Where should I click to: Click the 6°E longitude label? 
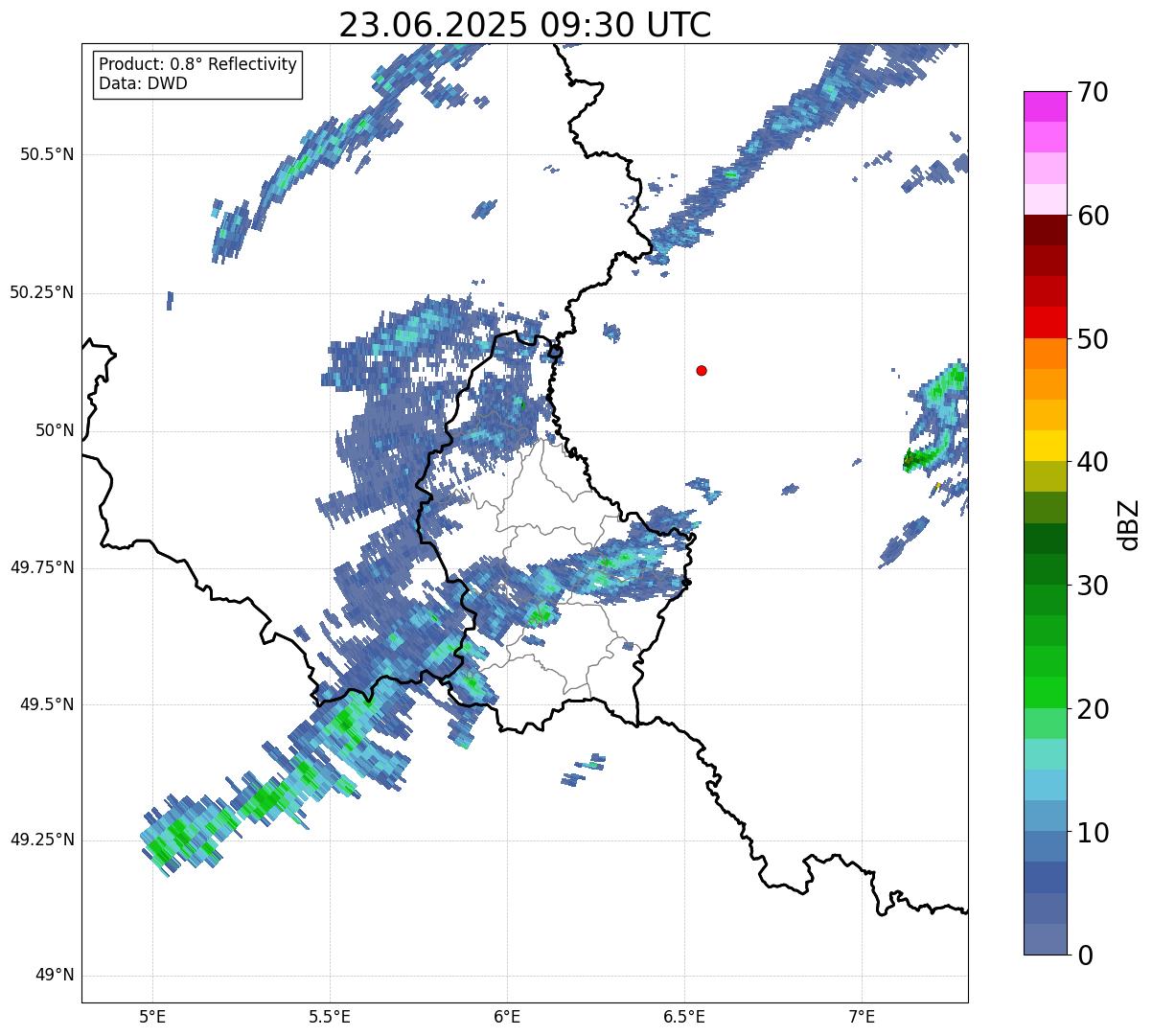click(507, 1017)
